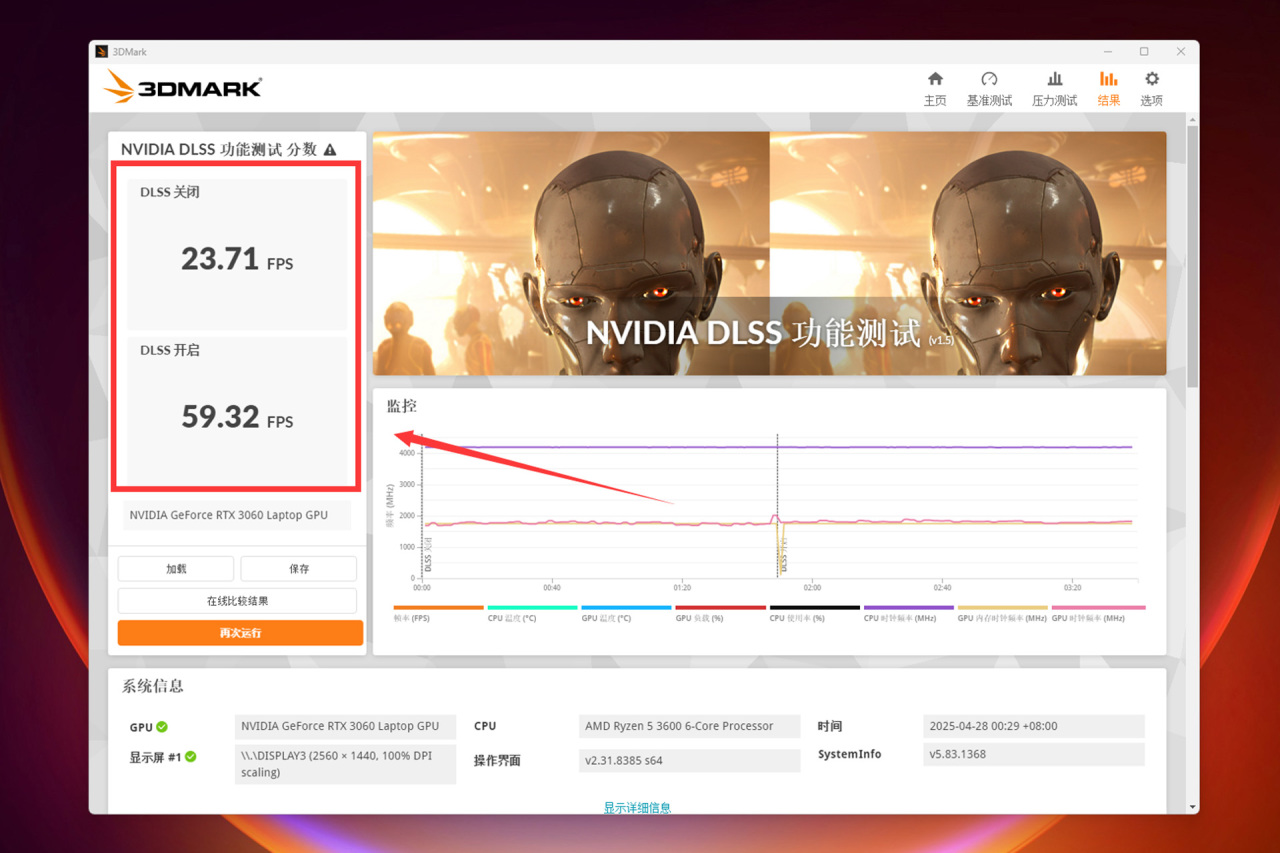This screenshot has width=1280, height=853.
Task: Click the green check icon next to 显示屏 #1
Action: pos(190,757)
